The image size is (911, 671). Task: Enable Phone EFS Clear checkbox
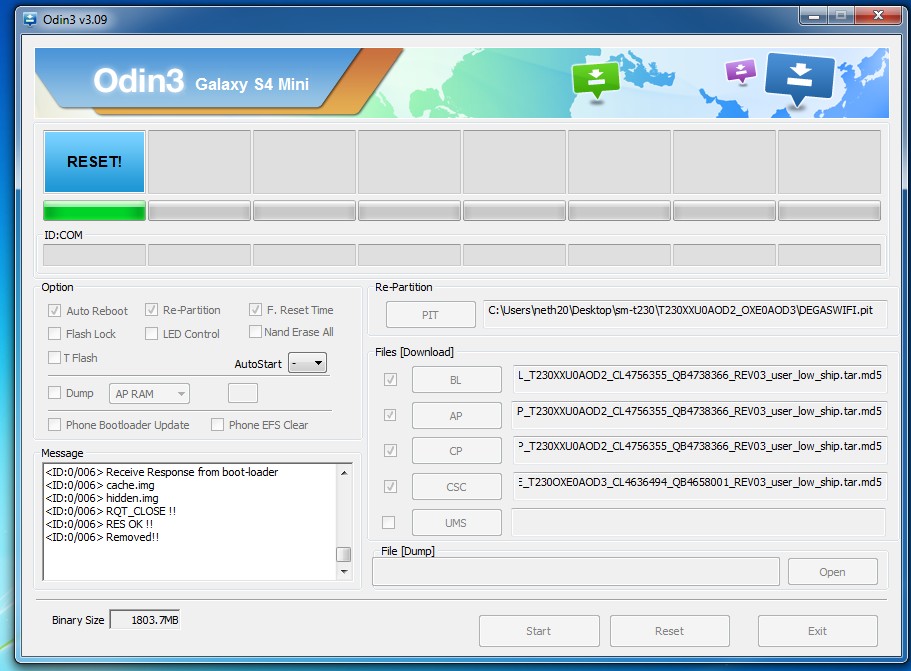217,425
